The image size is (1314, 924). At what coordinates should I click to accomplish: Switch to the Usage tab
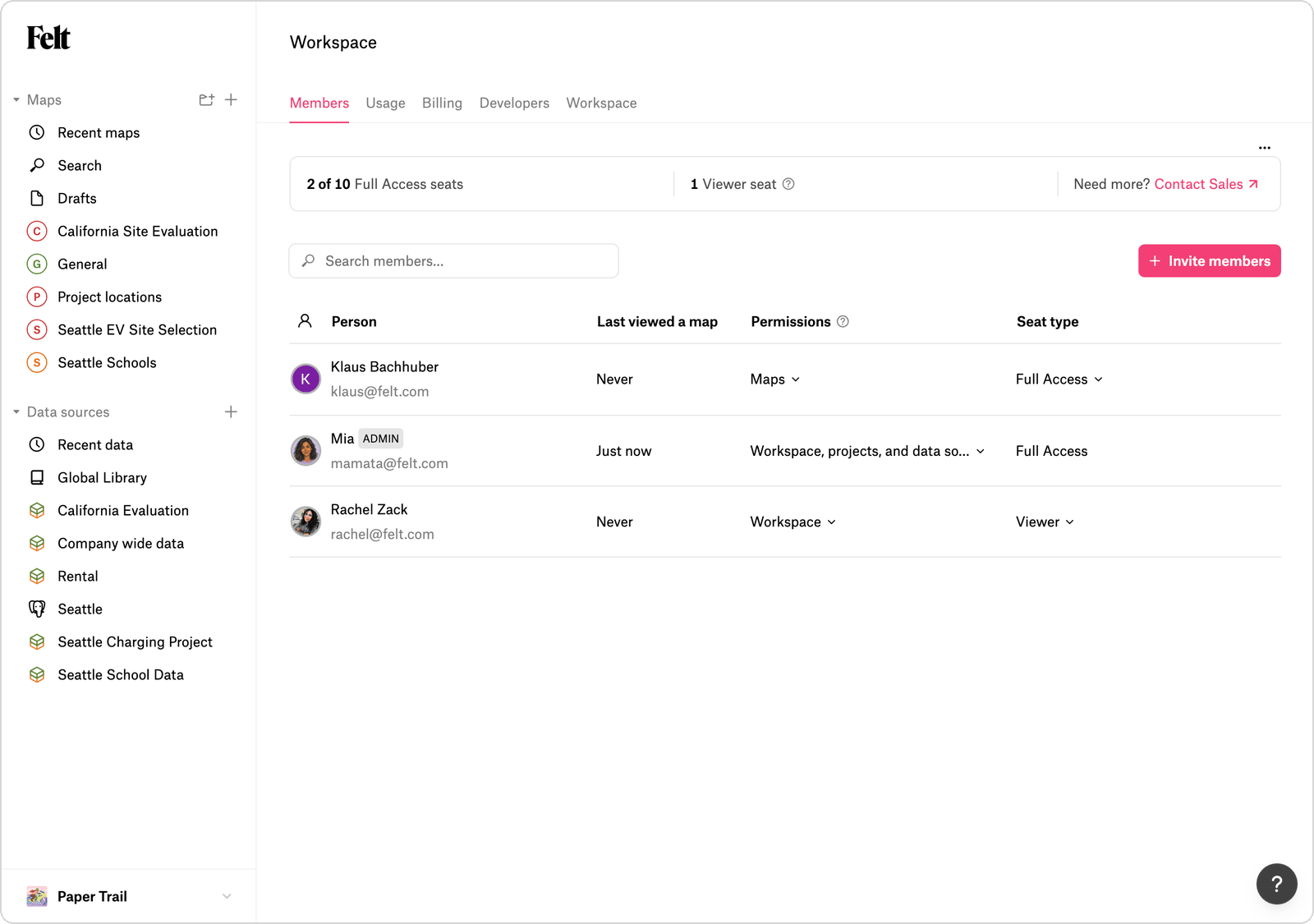385,103
